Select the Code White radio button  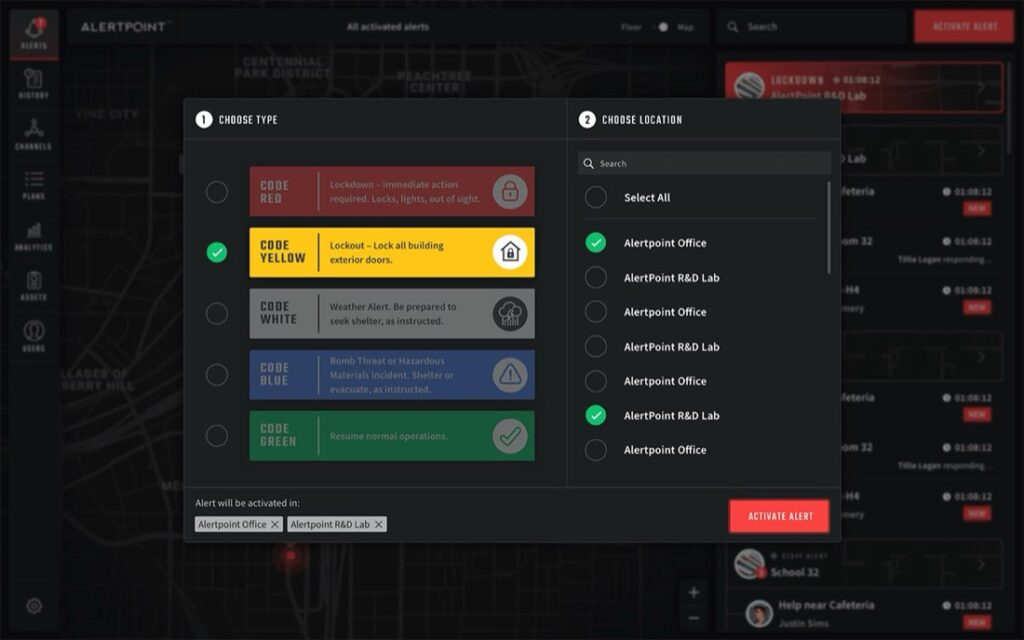(x=217, y=313)
